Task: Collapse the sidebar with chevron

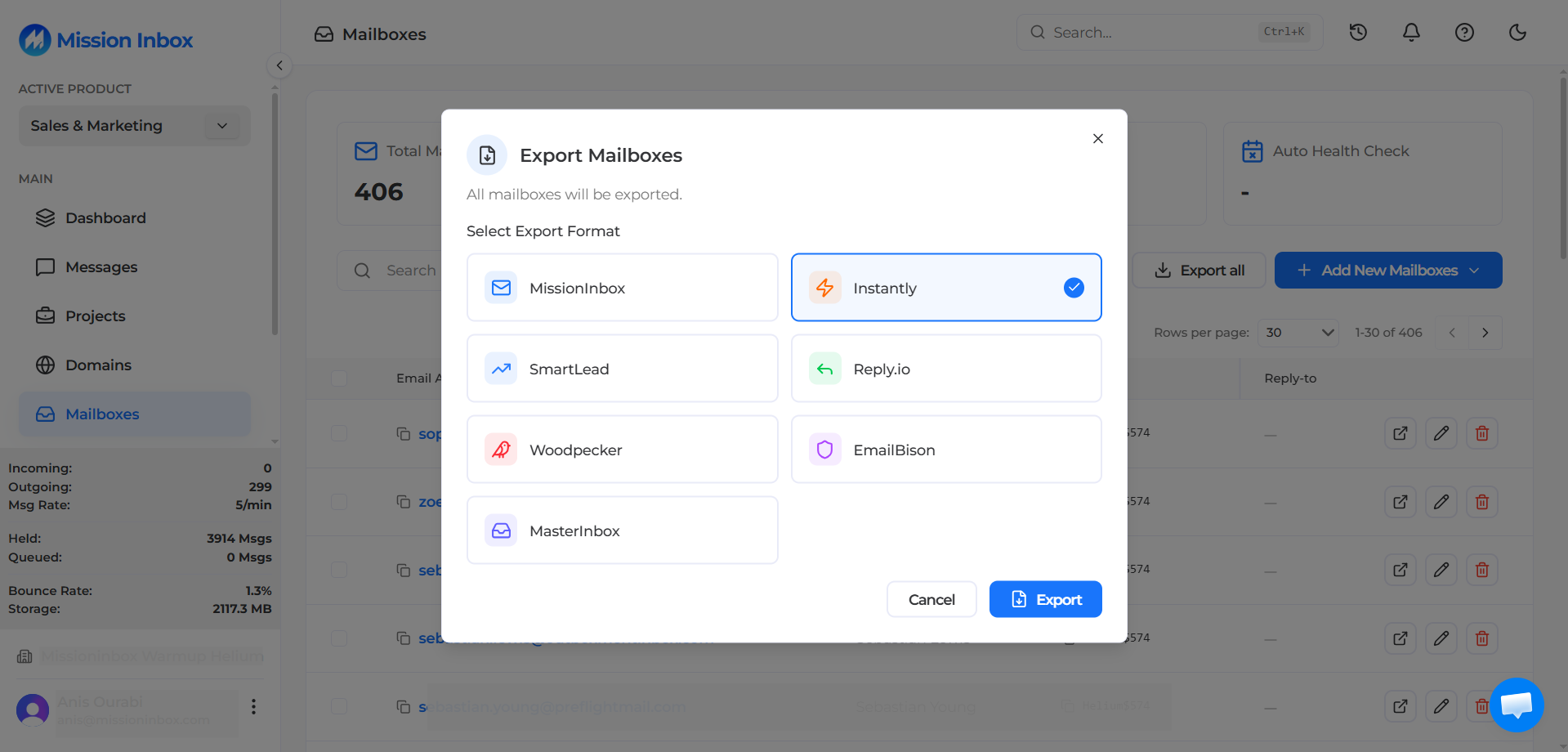Action: [x=279, y=65]
